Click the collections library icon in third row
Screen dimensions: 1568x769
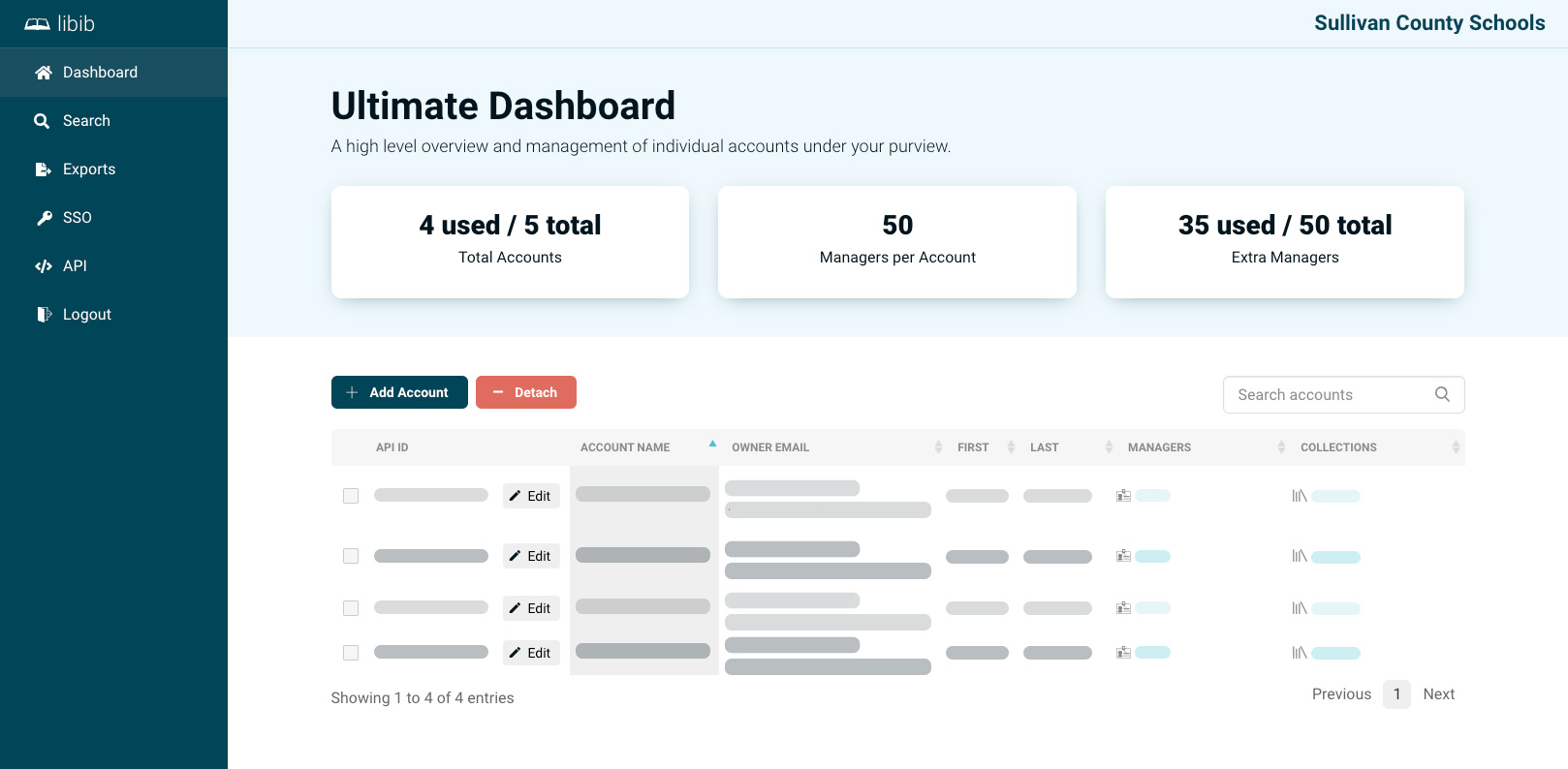(1300, 608)
